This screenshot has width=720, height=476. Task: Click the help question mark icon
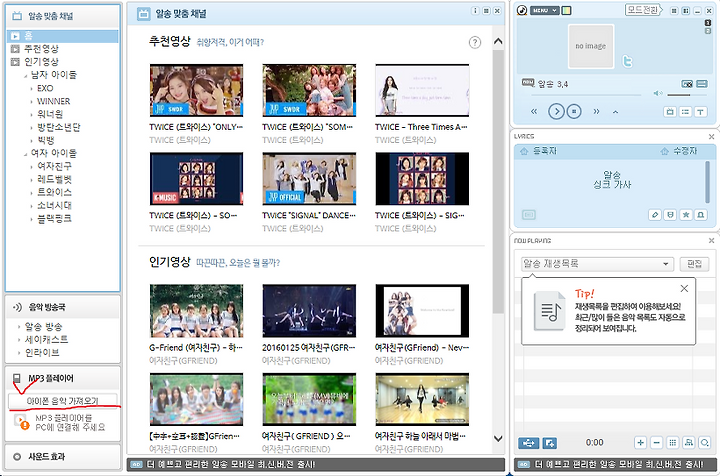coord(475,42)
